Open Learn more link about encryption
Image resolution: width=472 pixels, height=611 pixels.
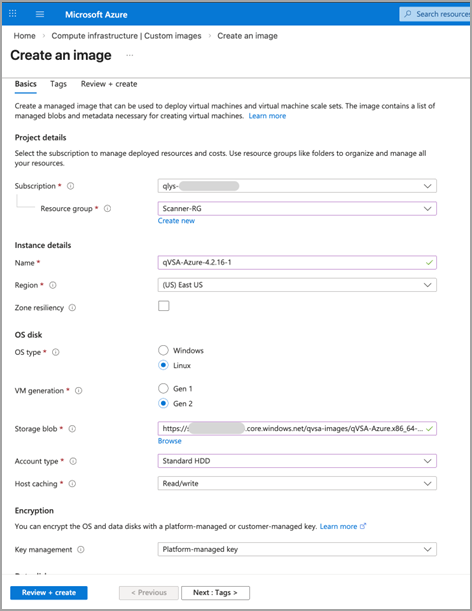pyautogui.click(x=338, y=526)
